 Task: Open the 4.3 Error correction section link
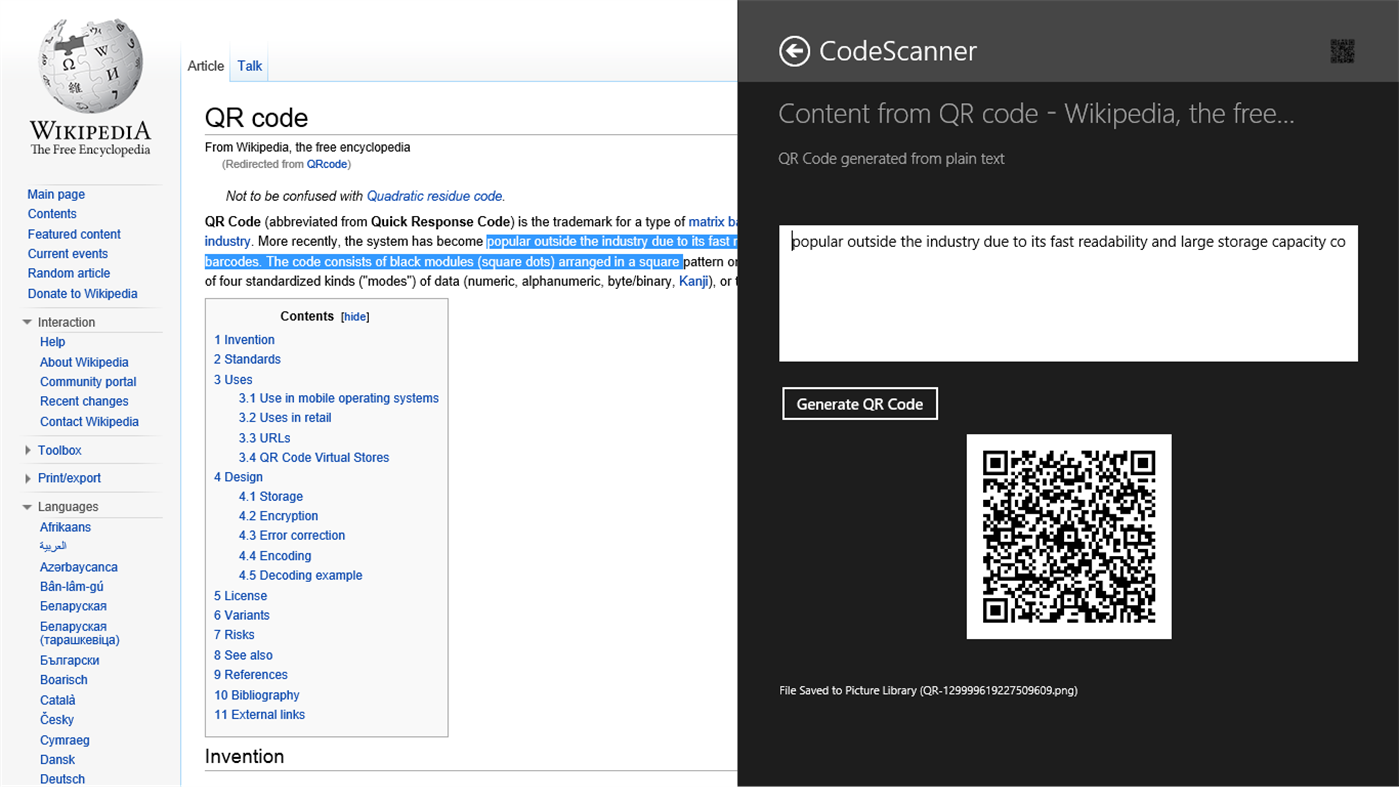click(x=291, y=536)
